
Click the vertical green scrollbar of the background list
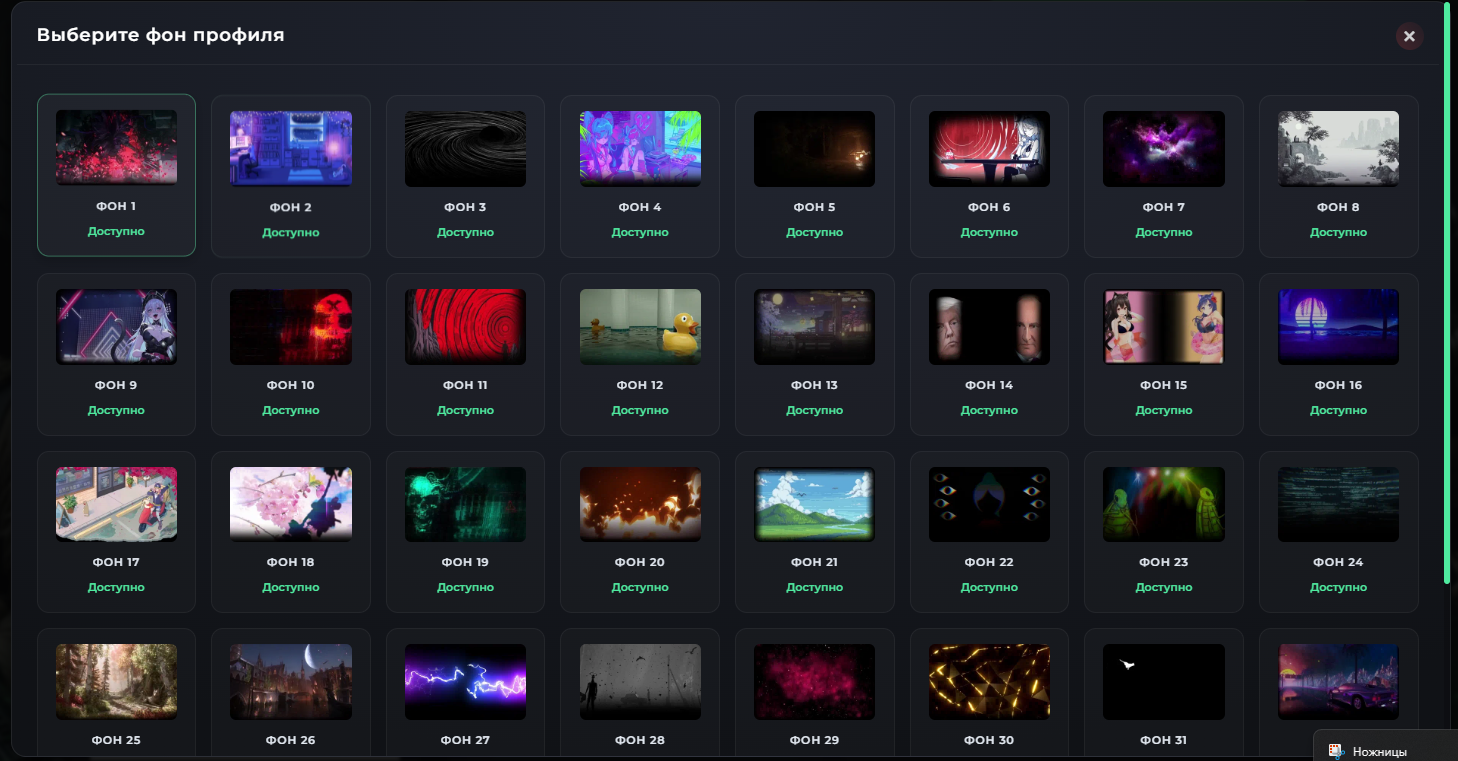1447,292
